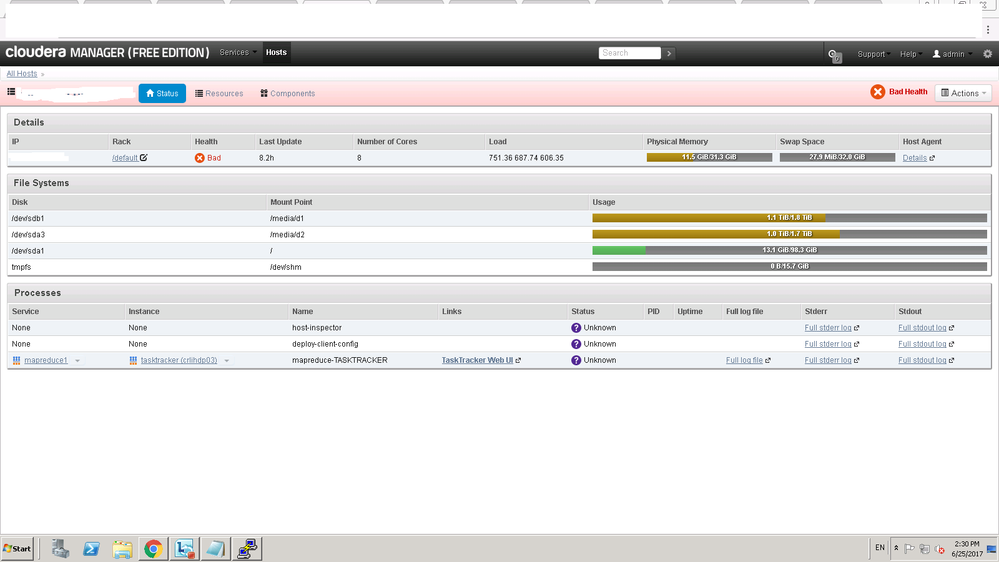Click the Physical Memory usage bar

(709, 157)
